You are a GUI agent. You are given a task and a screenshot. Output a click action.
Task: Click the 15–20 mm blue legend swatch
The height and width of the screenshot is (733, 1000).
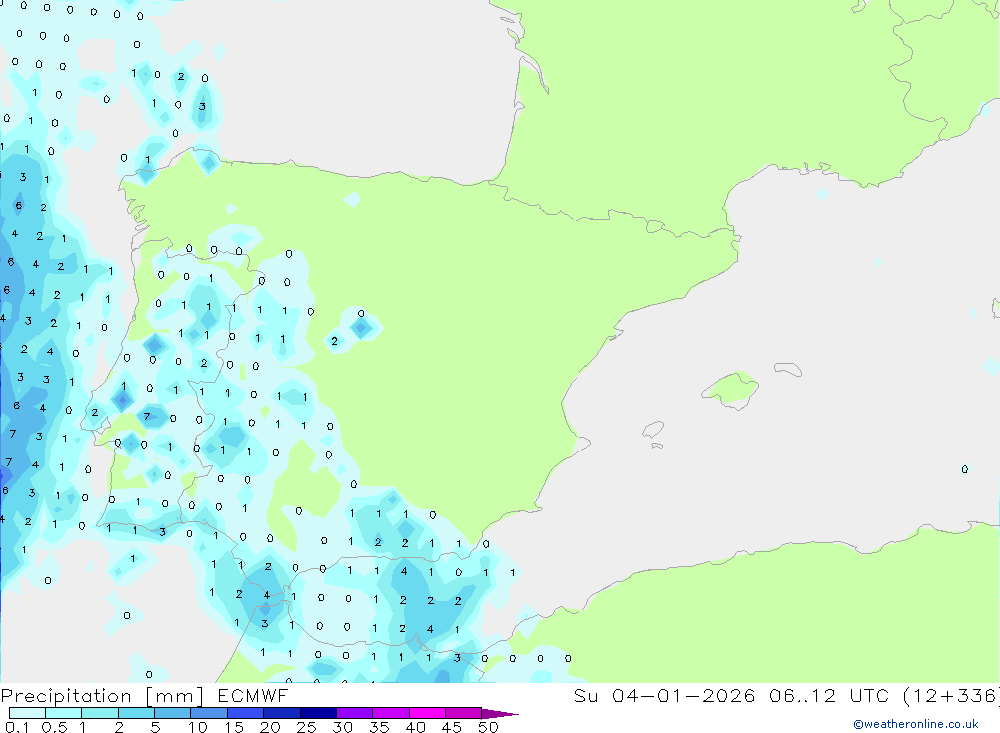246,713
